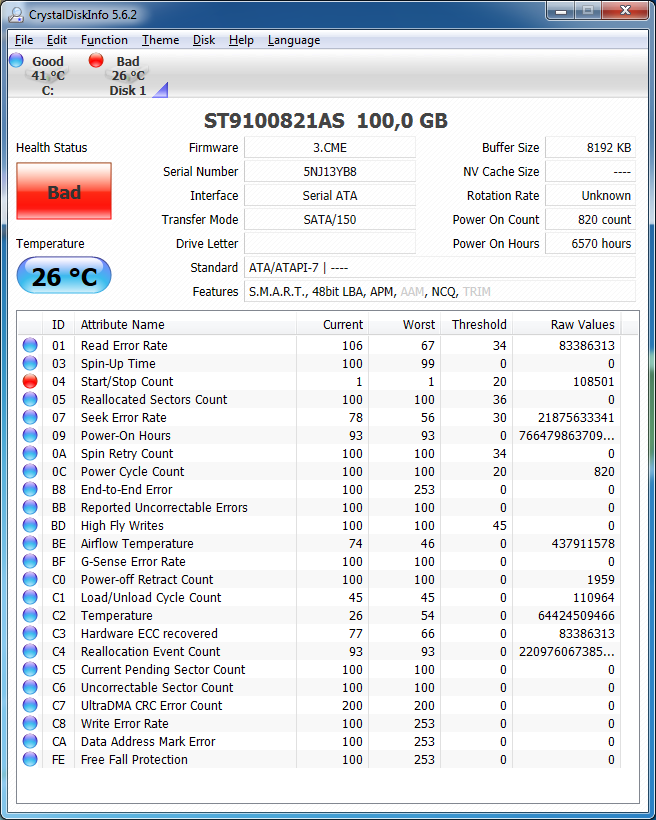The height and width of the screenshot is (820, 656).
Task: Open the Theme menu
Action: 161,40
